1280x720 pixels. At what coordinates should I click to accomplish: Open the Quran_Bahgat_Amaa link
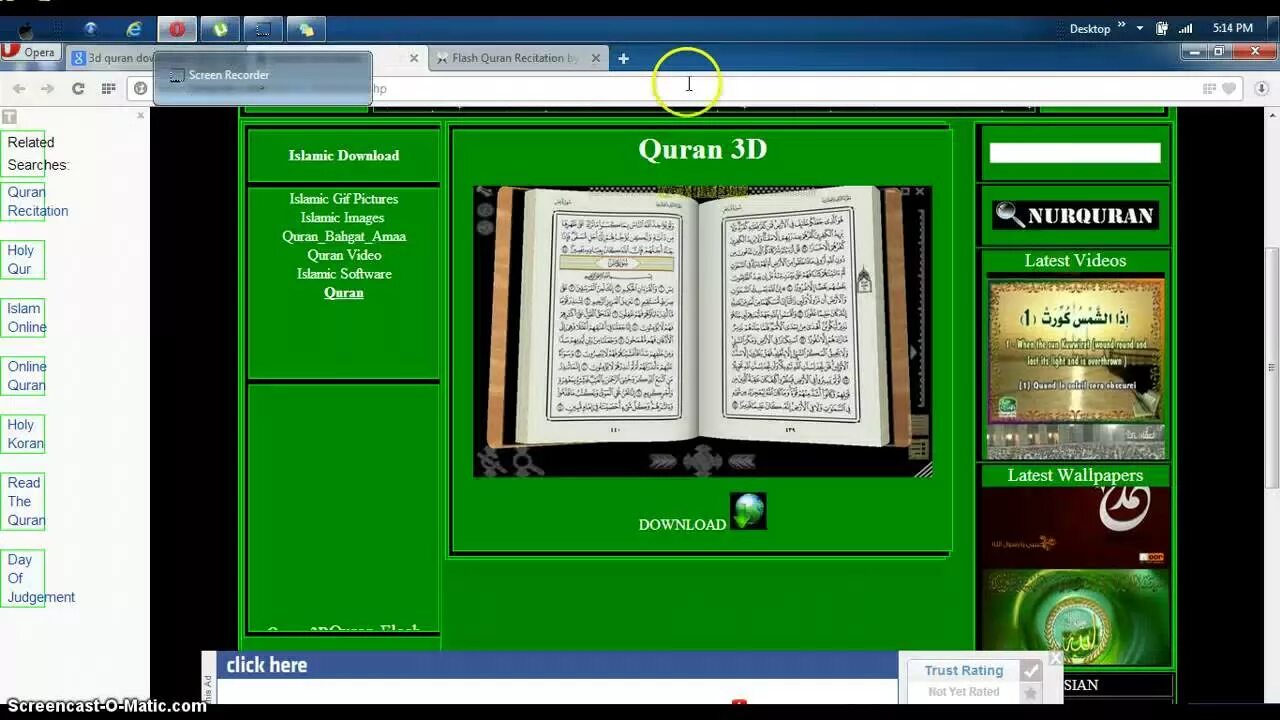click(344, 237)
